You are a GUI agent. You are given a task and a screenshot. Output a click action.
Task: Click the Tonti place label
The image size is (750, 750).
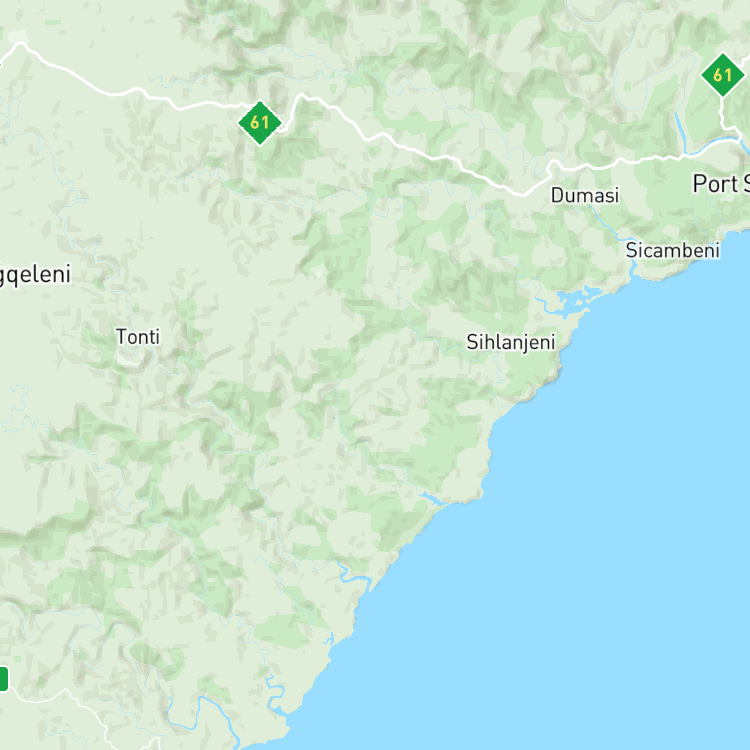click(138, 337)
